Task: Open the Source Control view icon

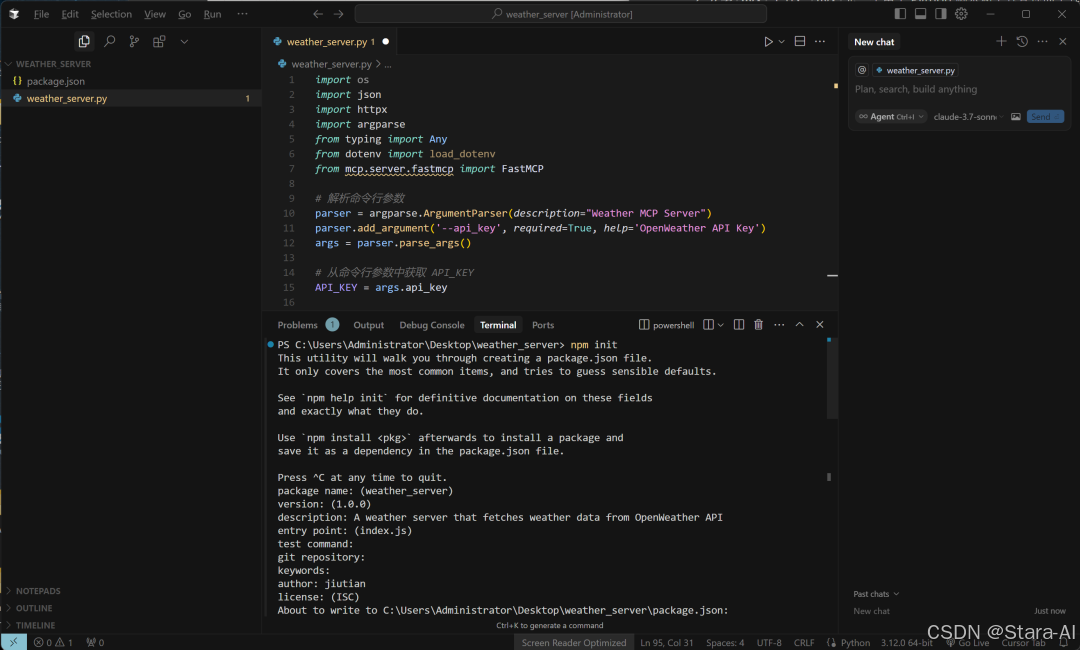Action: click(134, 41)
